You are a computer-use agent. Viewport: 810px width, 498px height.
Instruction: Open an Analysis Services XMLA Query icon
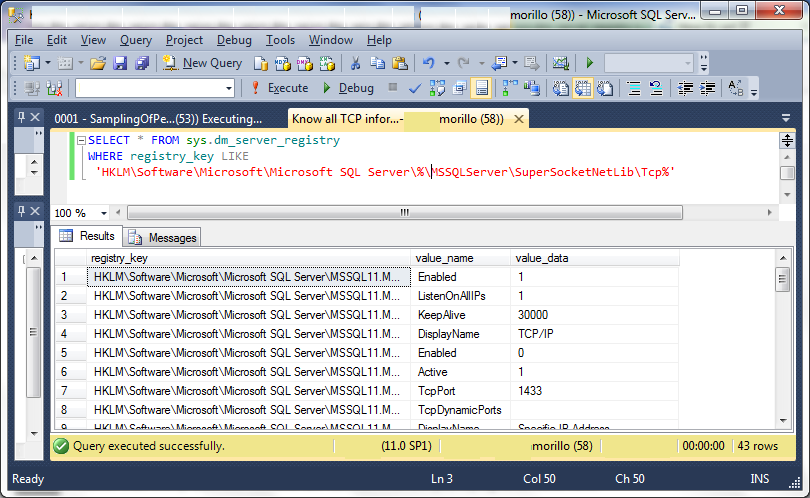(x=327, y=63)
